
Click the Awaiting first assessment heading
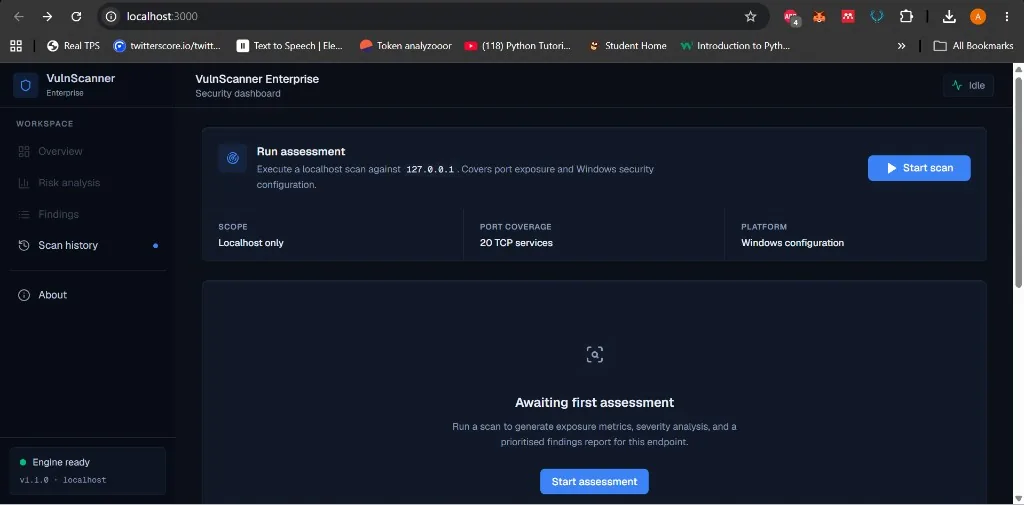coord(594,402)
